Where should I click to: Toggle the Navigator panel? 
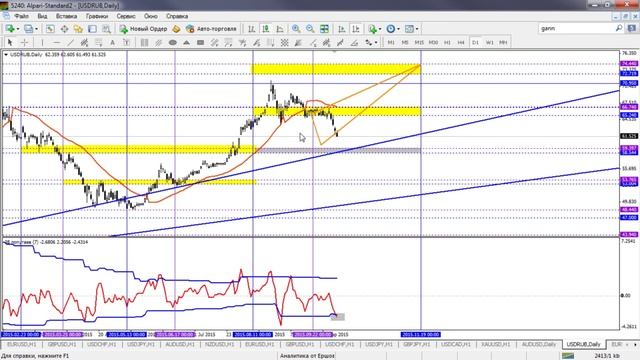(78, 29)
